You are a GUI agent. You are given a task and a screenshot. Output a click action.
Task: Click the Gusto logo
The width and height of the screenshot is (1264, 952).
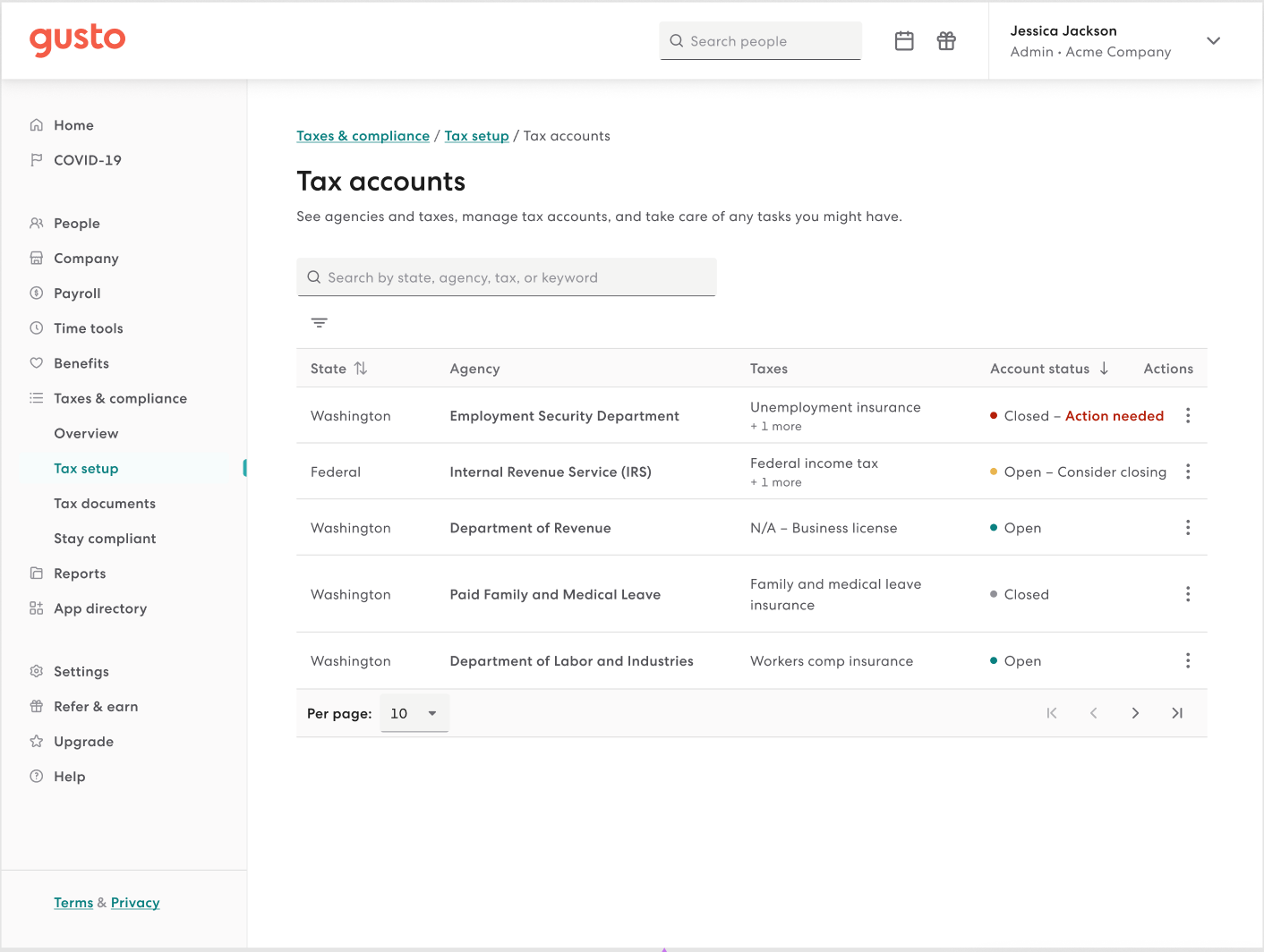tap(78, 40)
